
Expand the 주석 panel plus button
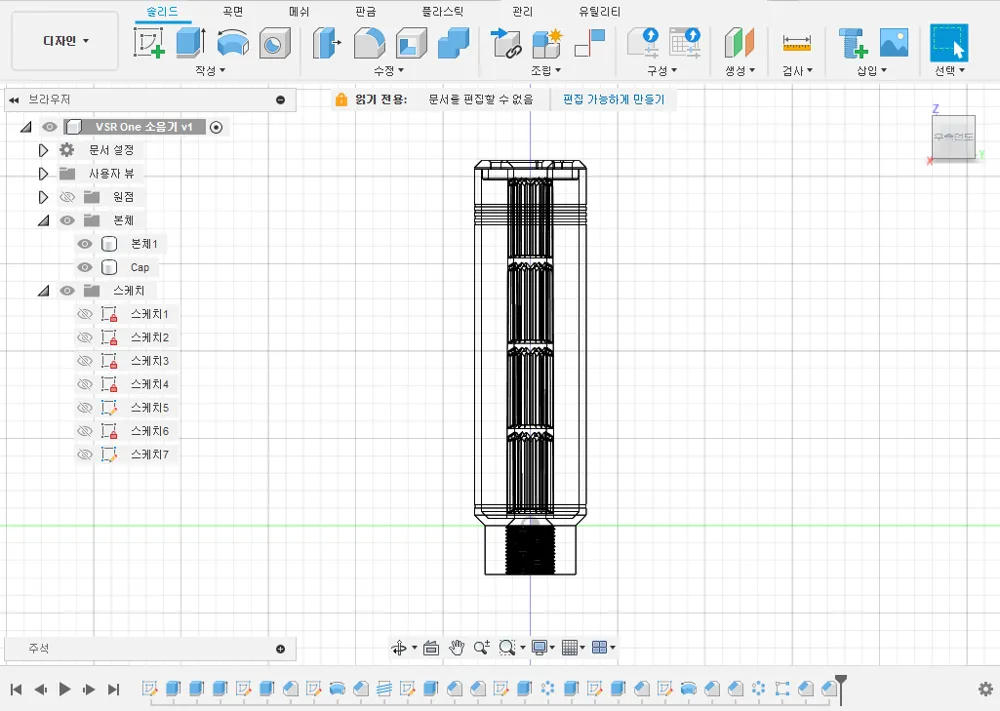pos(281,649)
